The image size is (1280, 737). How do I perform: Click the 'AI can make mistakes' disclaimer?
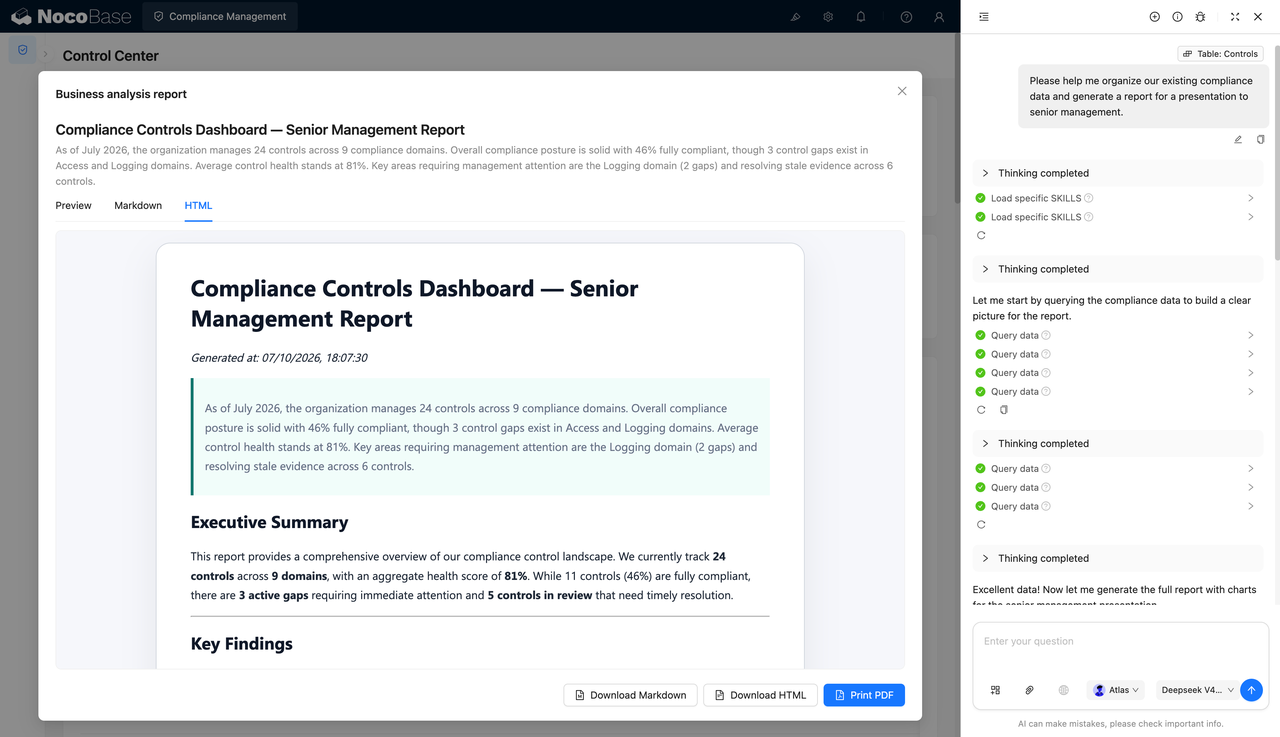1120,723
